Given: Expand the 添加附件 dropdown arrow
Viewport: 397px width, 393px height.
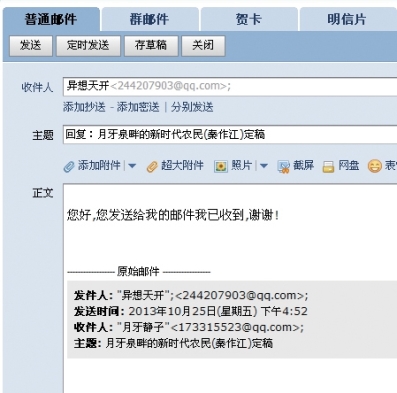Looking at the screenshot, I should (x=132, y=165).
